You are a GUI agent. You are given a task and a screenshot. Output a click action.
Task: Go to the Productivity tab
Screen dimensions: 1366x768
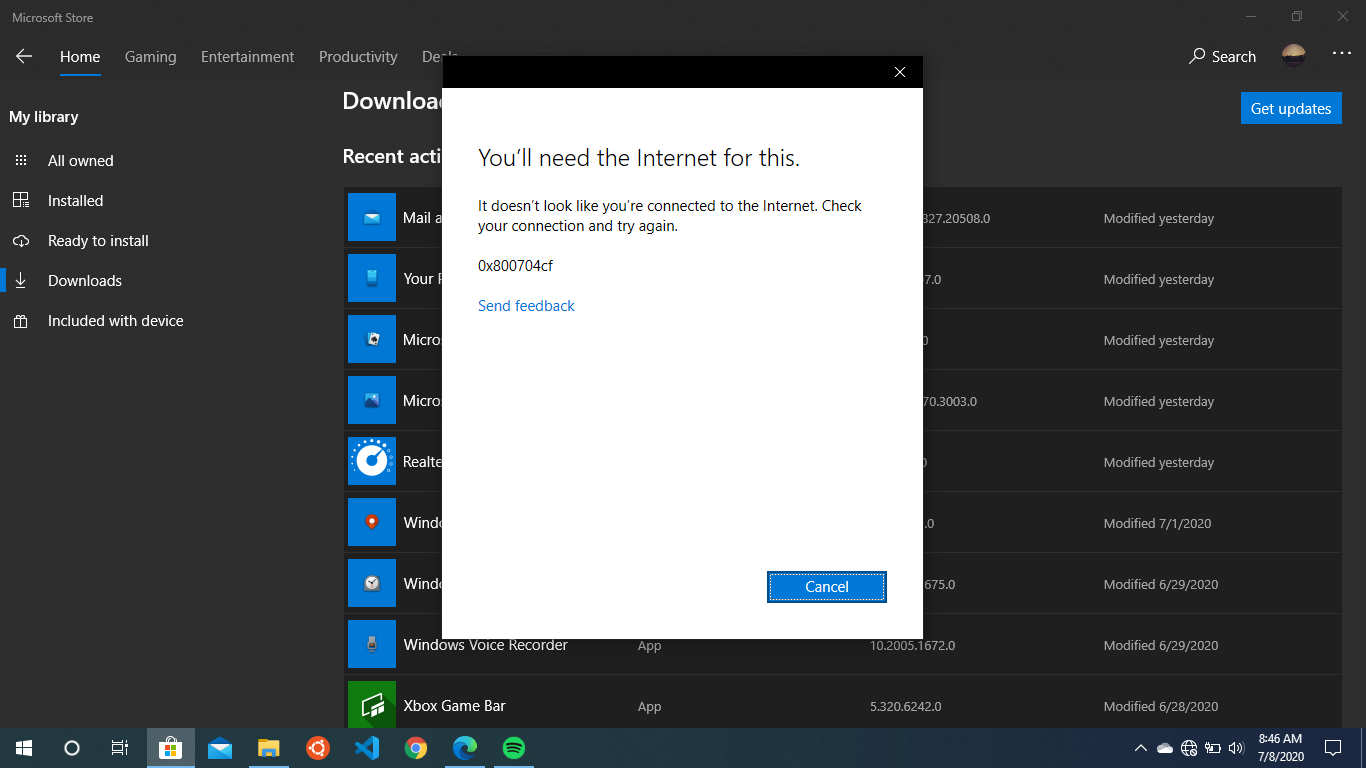click(358, 57)
